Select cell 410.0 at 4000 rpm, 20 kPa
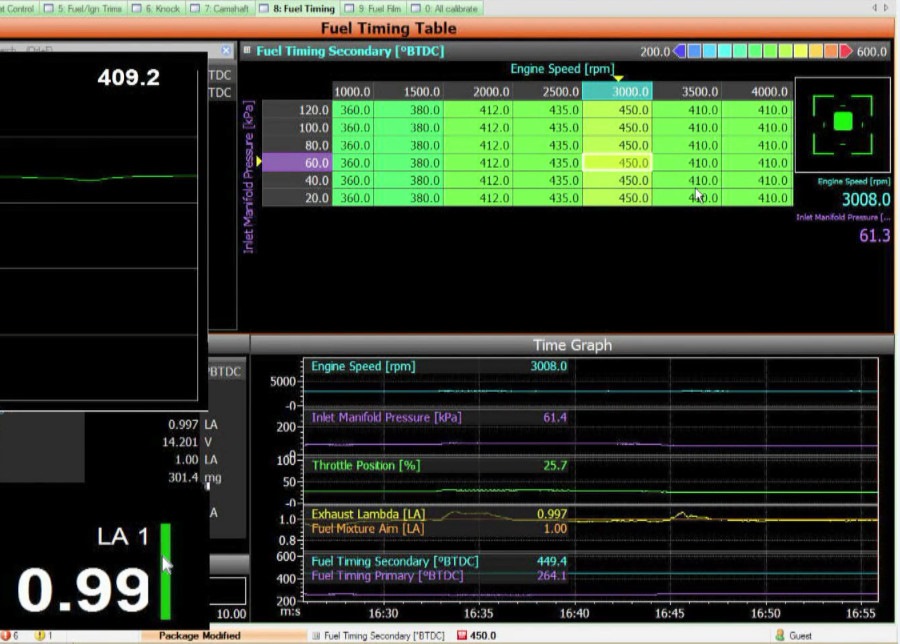 click(x=758, y=198)
